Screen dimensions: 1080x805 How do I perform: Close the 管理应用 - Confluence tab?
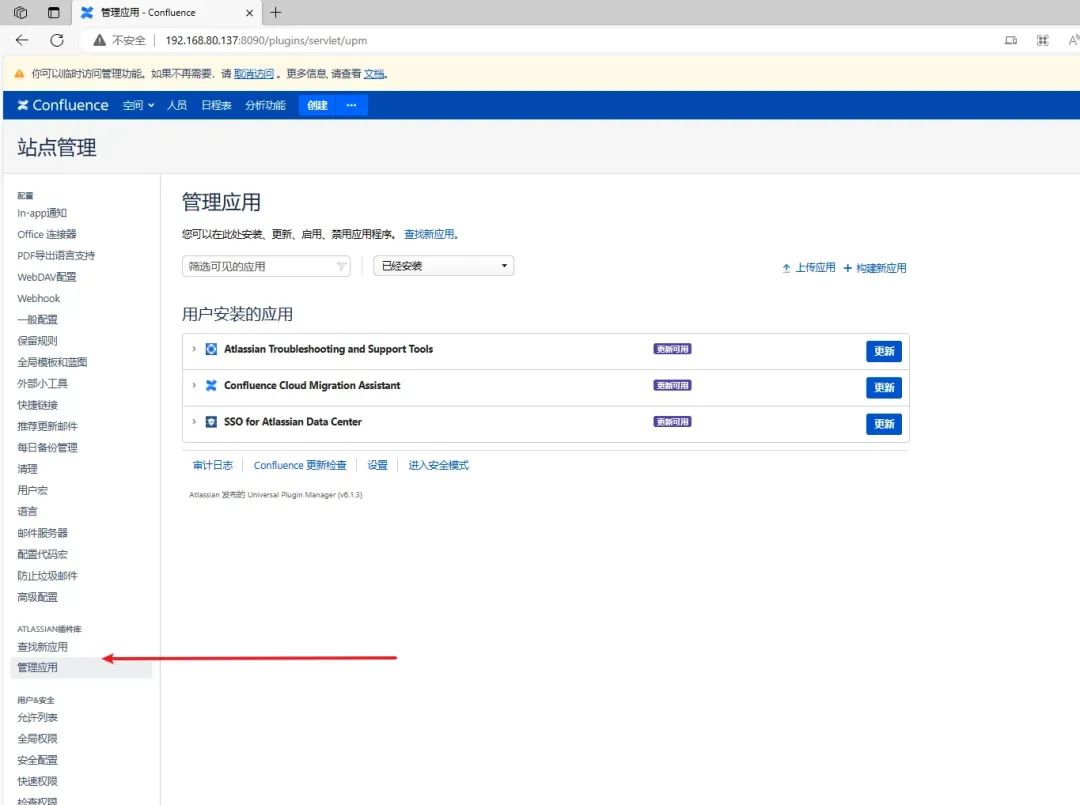click(249, 12)
